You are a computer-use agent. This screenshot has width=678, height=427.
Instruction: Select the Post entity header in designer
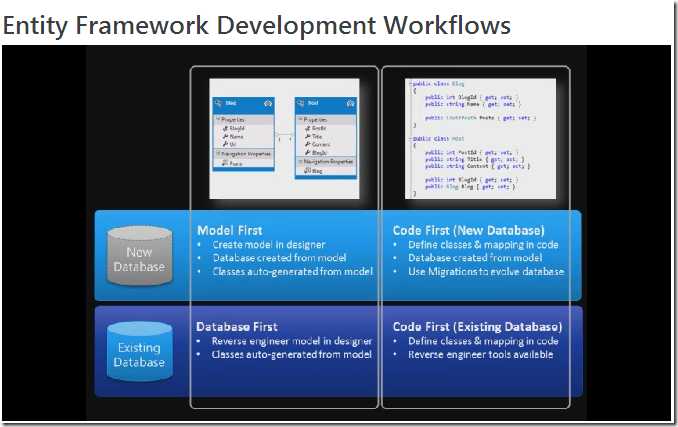[326, 104]
